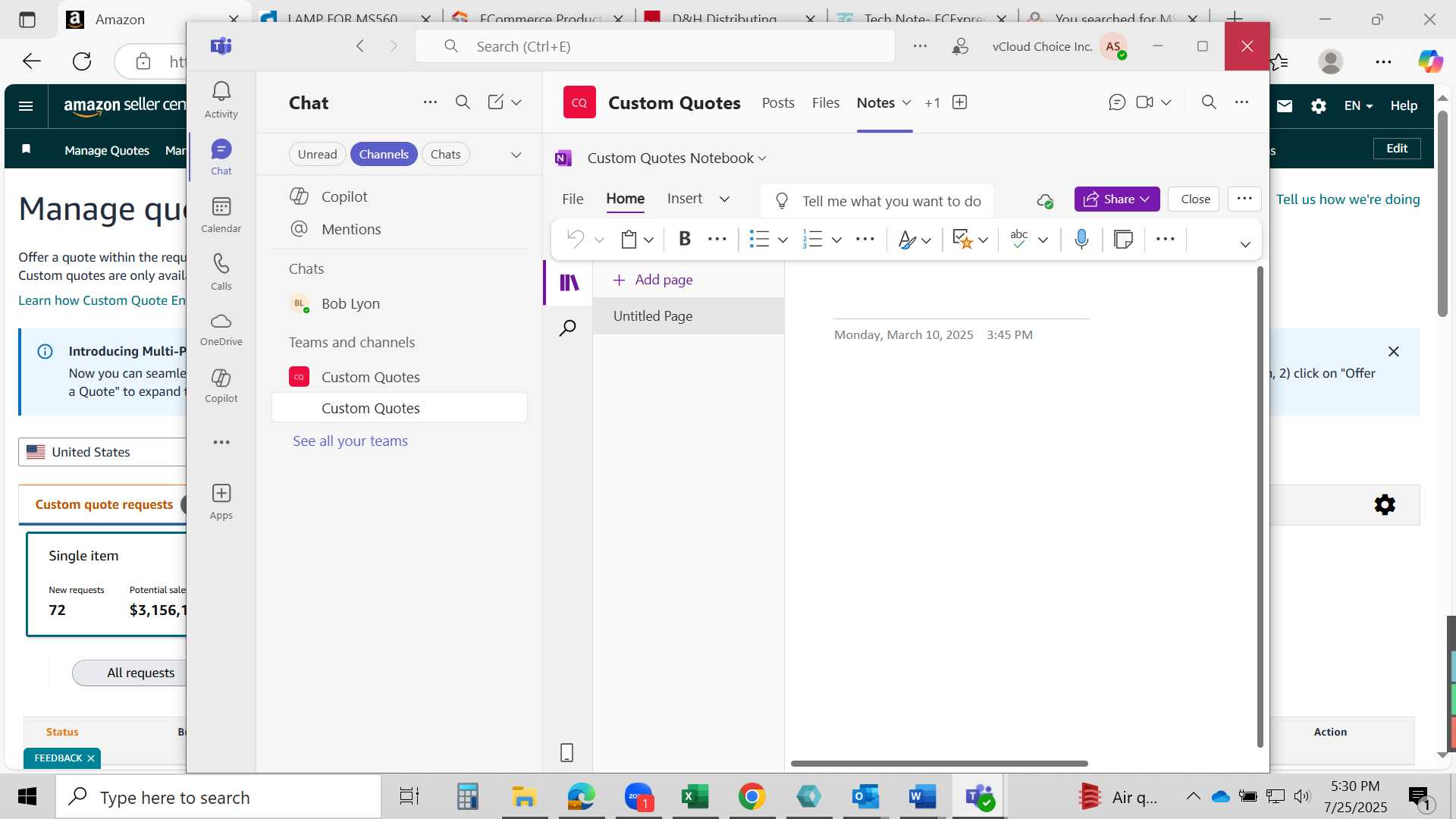This screenshot has height=819, width=1456.
Task: Open Calendar in Teams sidebar
Action: pos(221,215)
